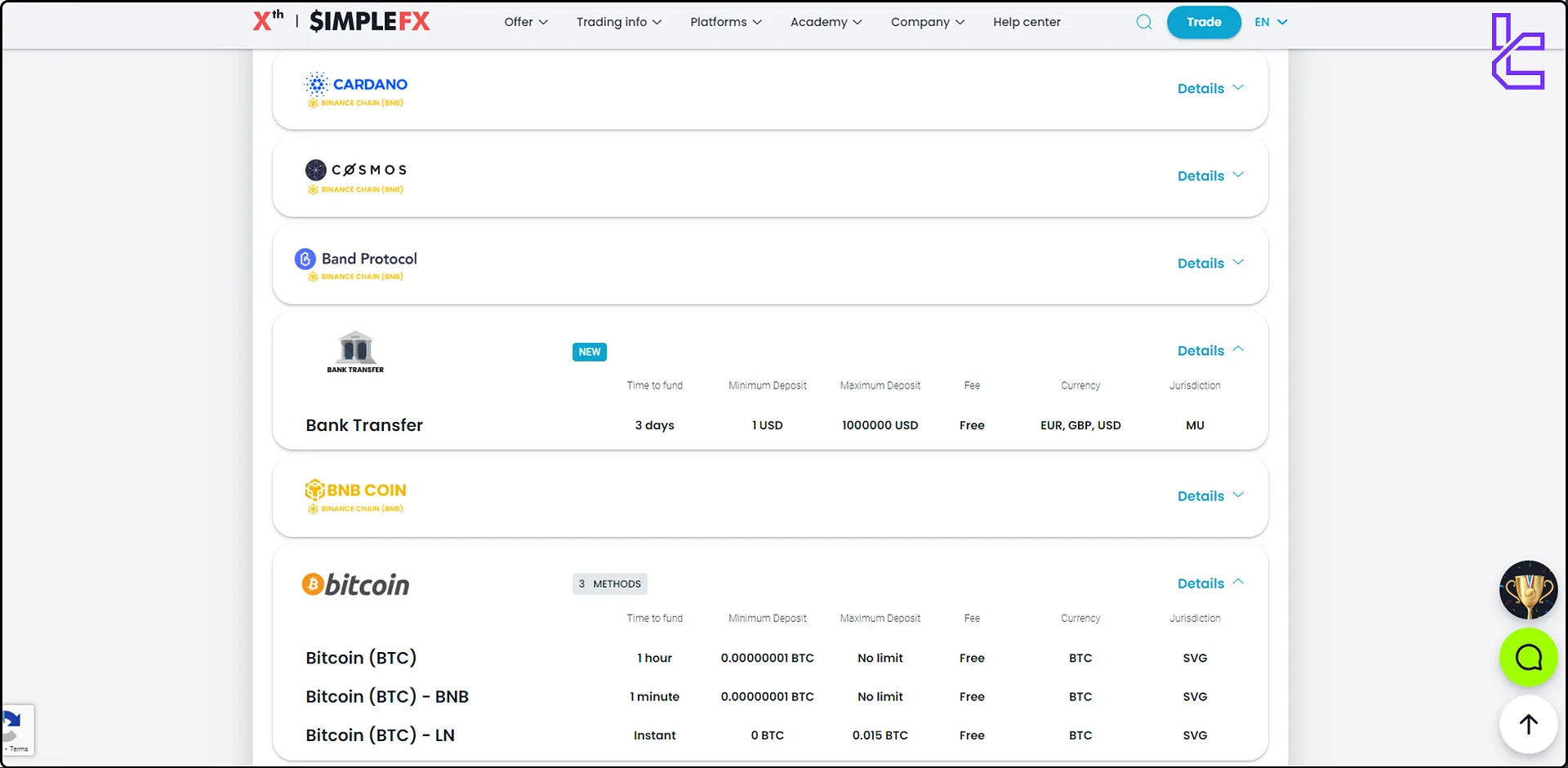
Task: Open the Trading info menu
Action: (x=619, y=22)
